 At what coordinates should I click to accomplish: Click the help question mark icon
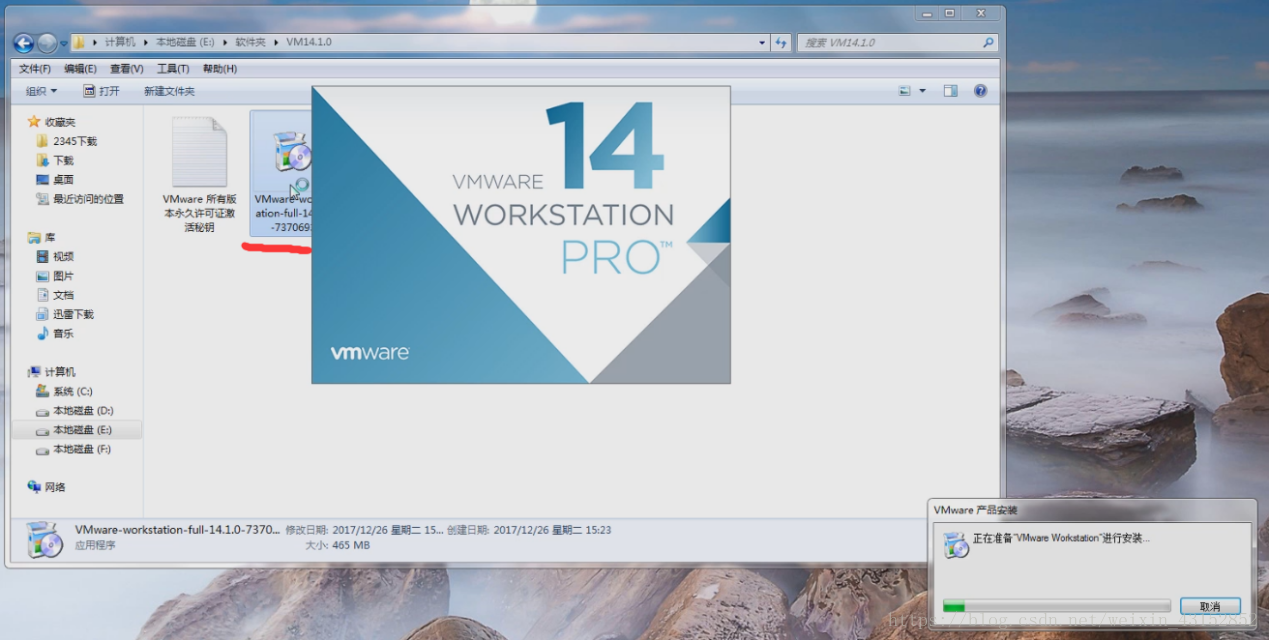tap(980, 91)
